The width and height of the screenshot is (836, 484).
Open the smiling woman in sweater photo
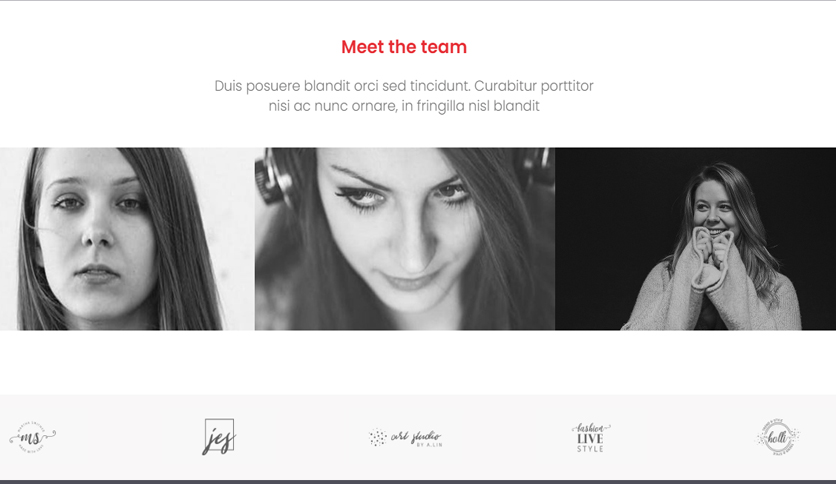click(695, 239)
